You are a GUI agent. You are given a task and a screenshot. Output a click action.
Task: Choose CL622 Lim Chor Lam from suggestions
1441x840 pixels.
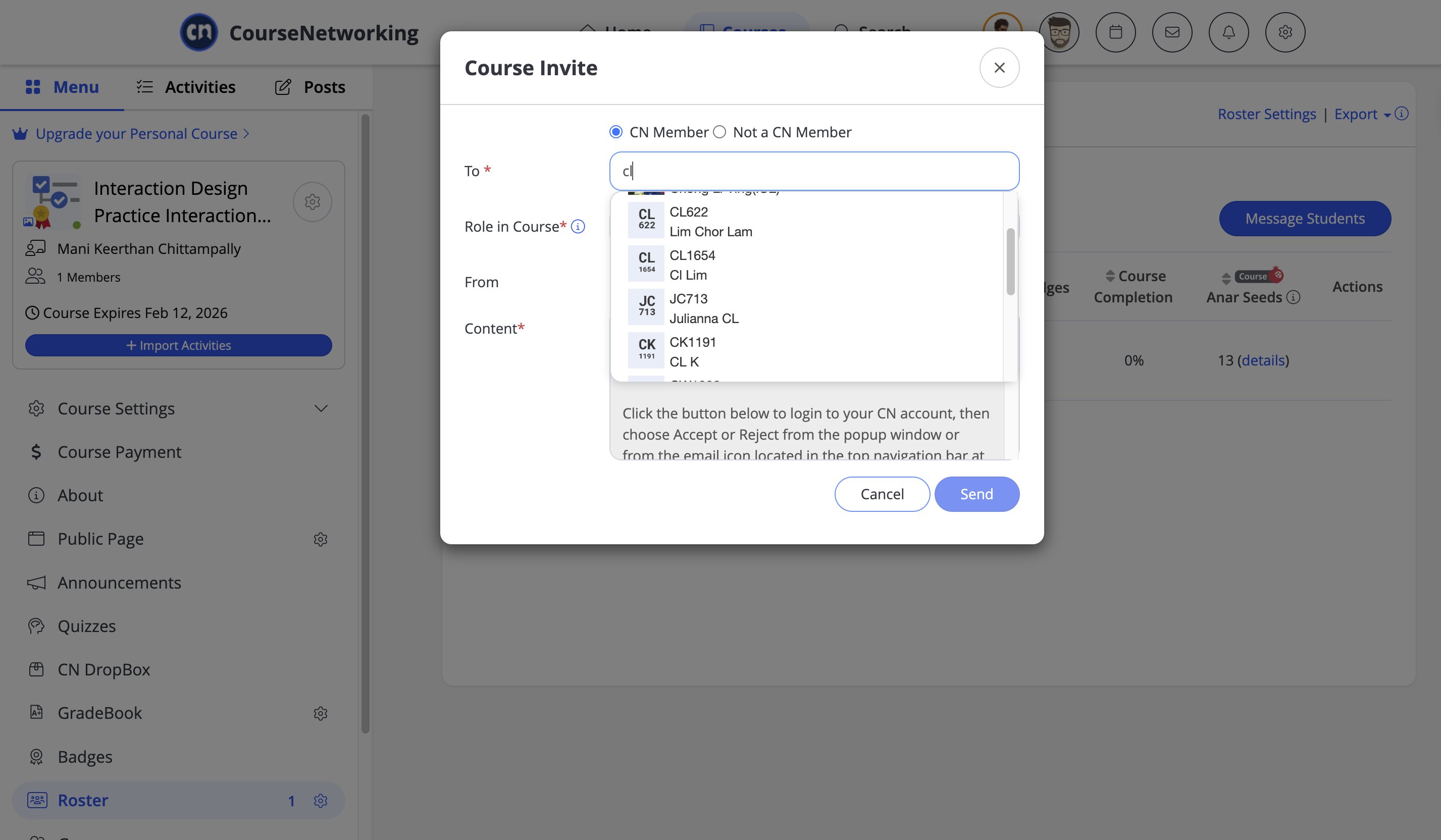(x=806, y=221)
